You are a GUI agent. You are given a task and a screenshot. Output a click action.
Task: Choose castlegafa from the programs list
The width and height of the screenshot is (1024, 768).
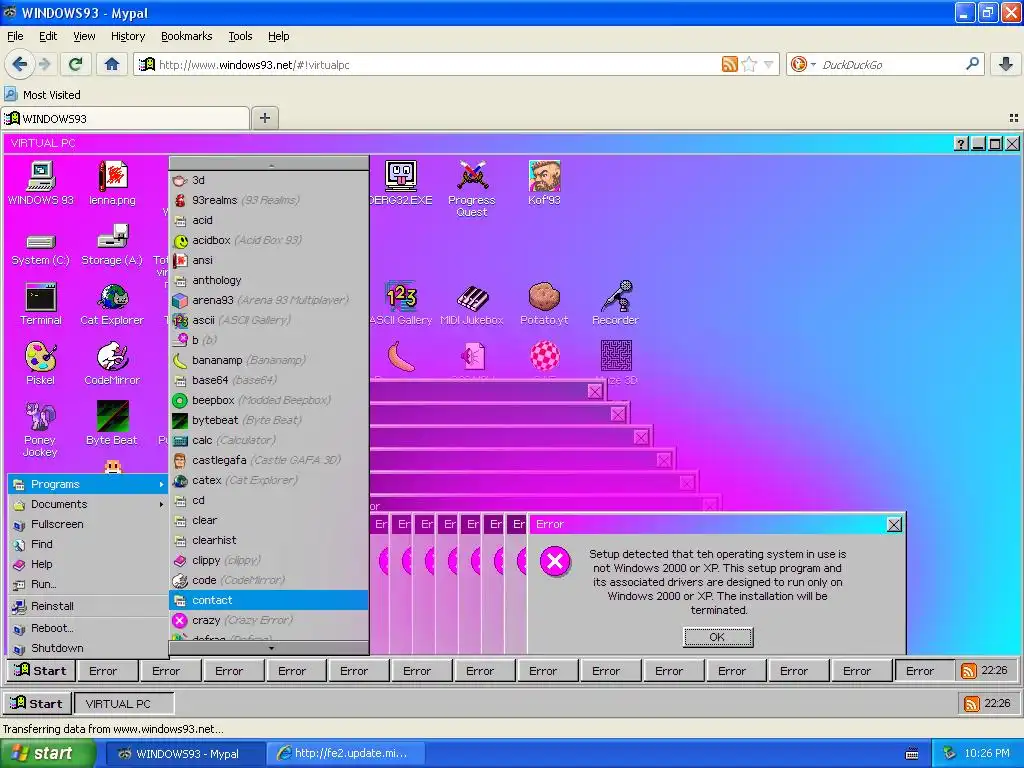(x=268, y=460)
